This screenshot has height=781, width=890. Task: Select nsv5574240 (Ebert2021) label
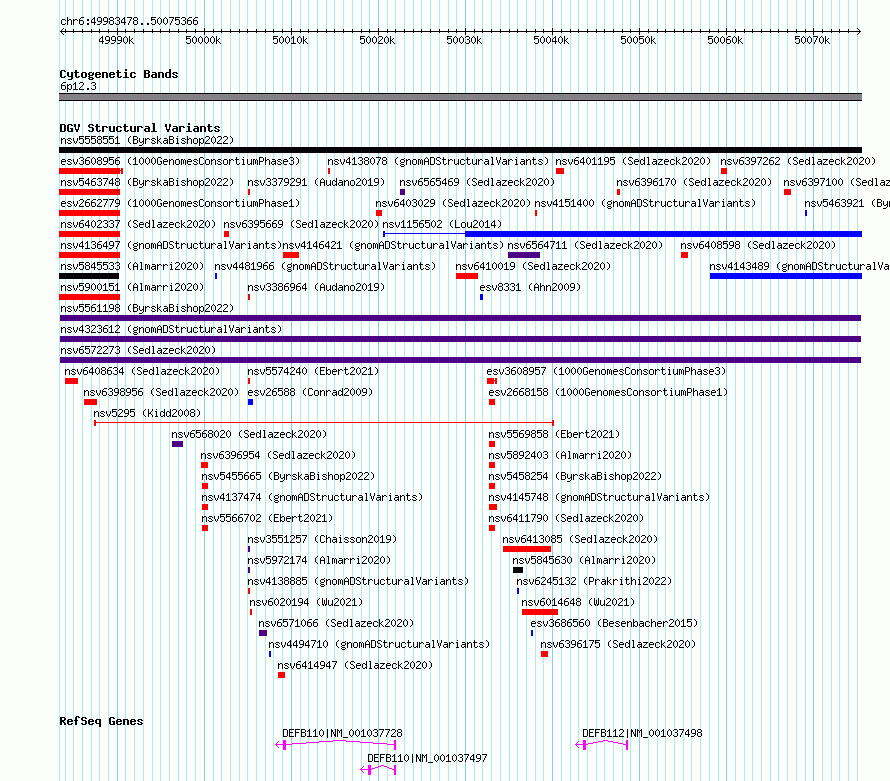[313, 371]
